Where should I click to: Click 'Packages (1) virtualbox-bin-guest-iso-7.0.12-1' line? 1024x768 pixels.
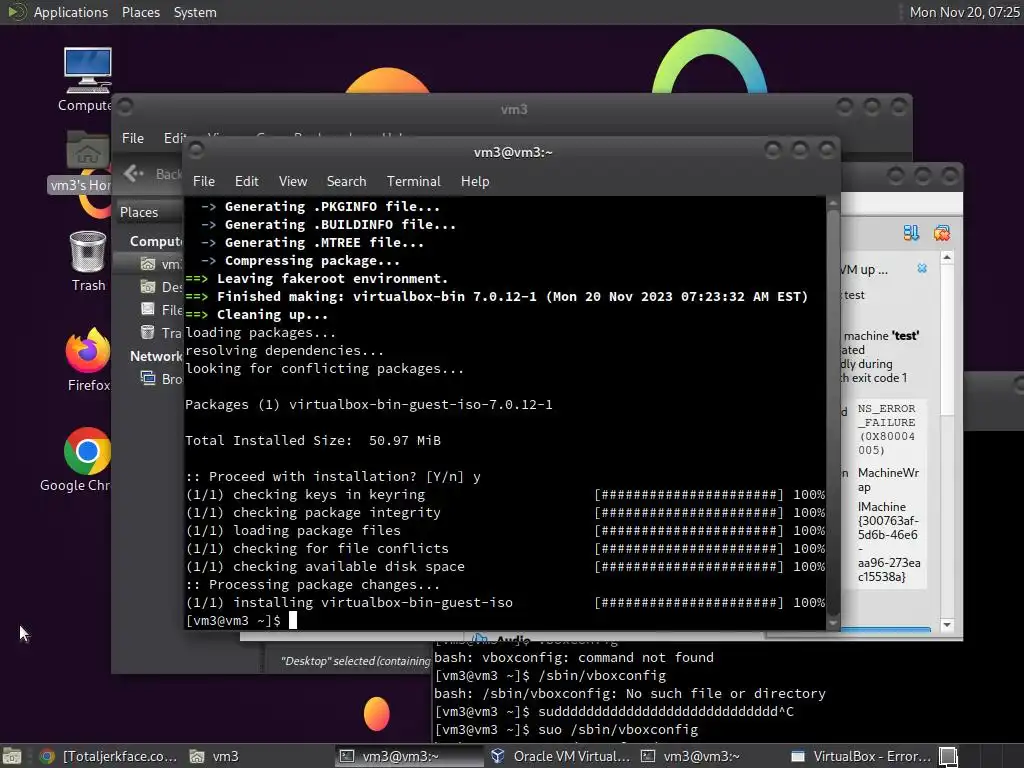[x=369, y=404]
